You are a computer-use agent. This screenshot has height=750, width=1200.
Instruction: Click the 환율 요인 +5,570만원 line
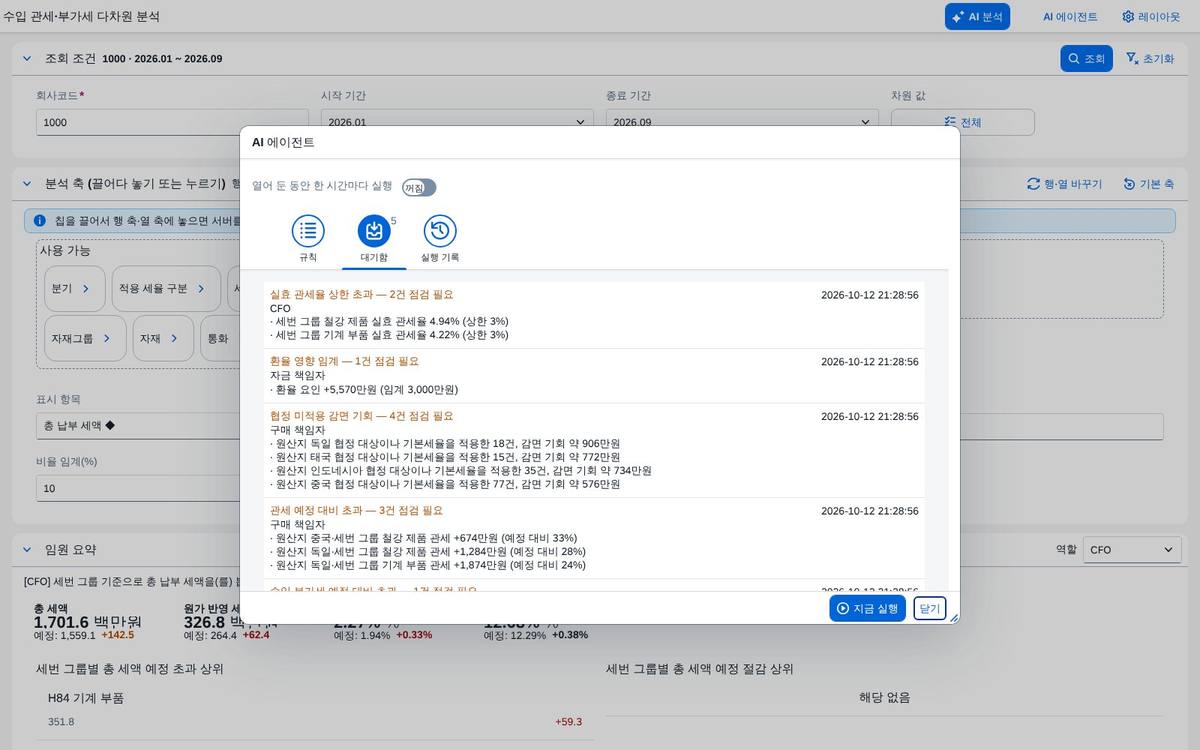point(364,389)
